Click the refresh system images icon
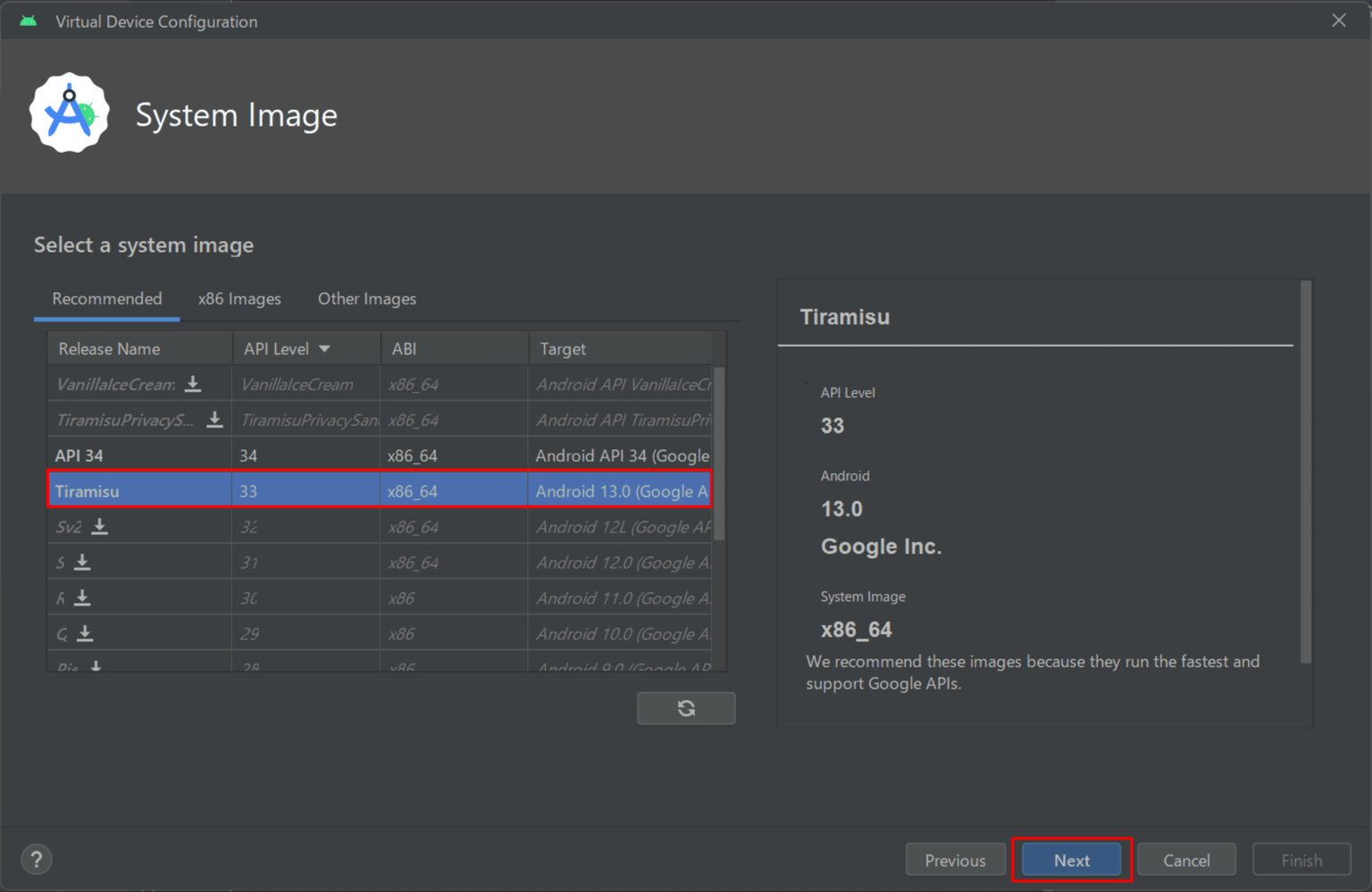The width and height of the screenshot is (1372, 892). (686, 708)
